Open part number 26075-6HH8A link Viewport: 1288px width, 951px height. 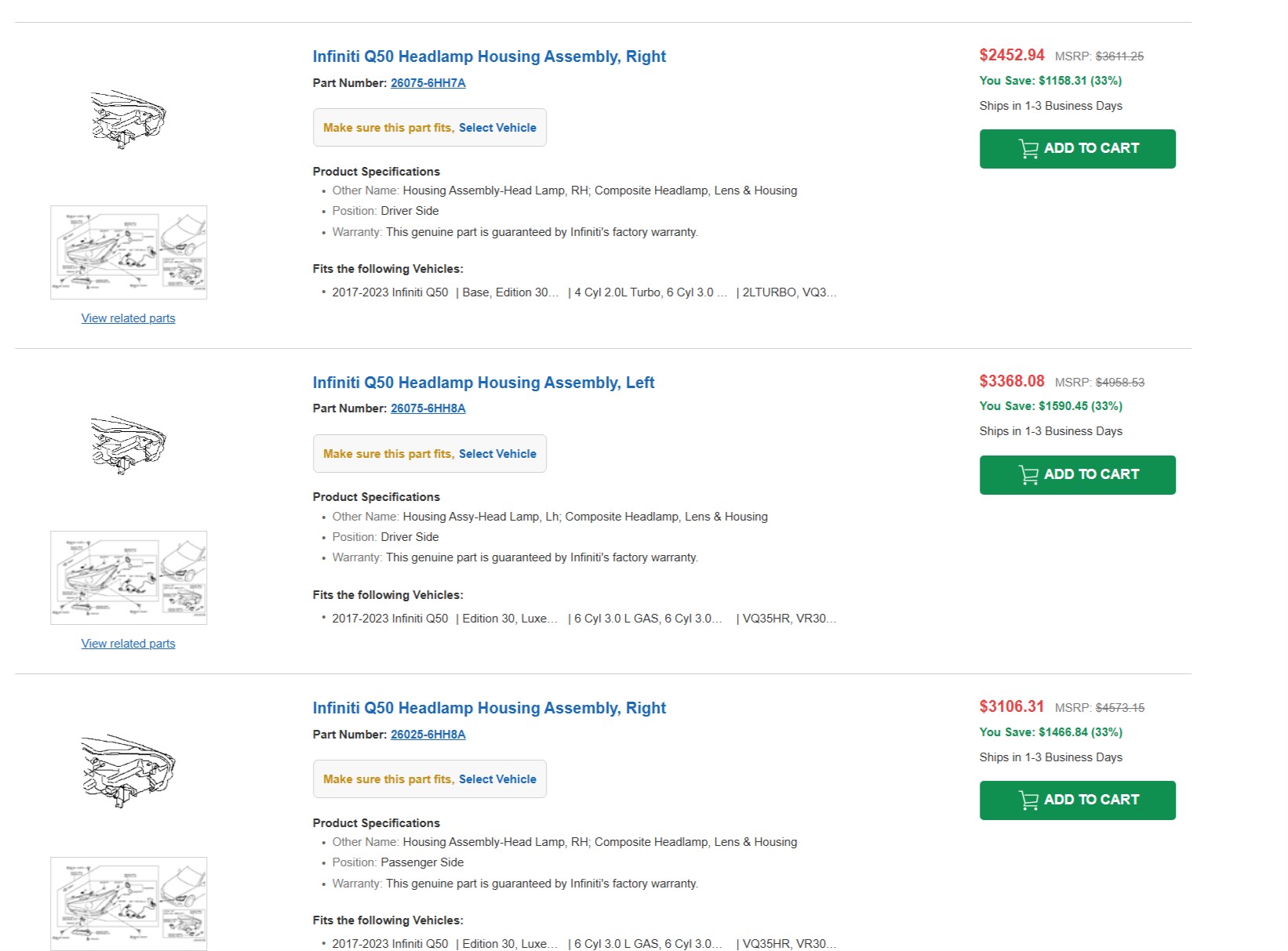(428, 408)
